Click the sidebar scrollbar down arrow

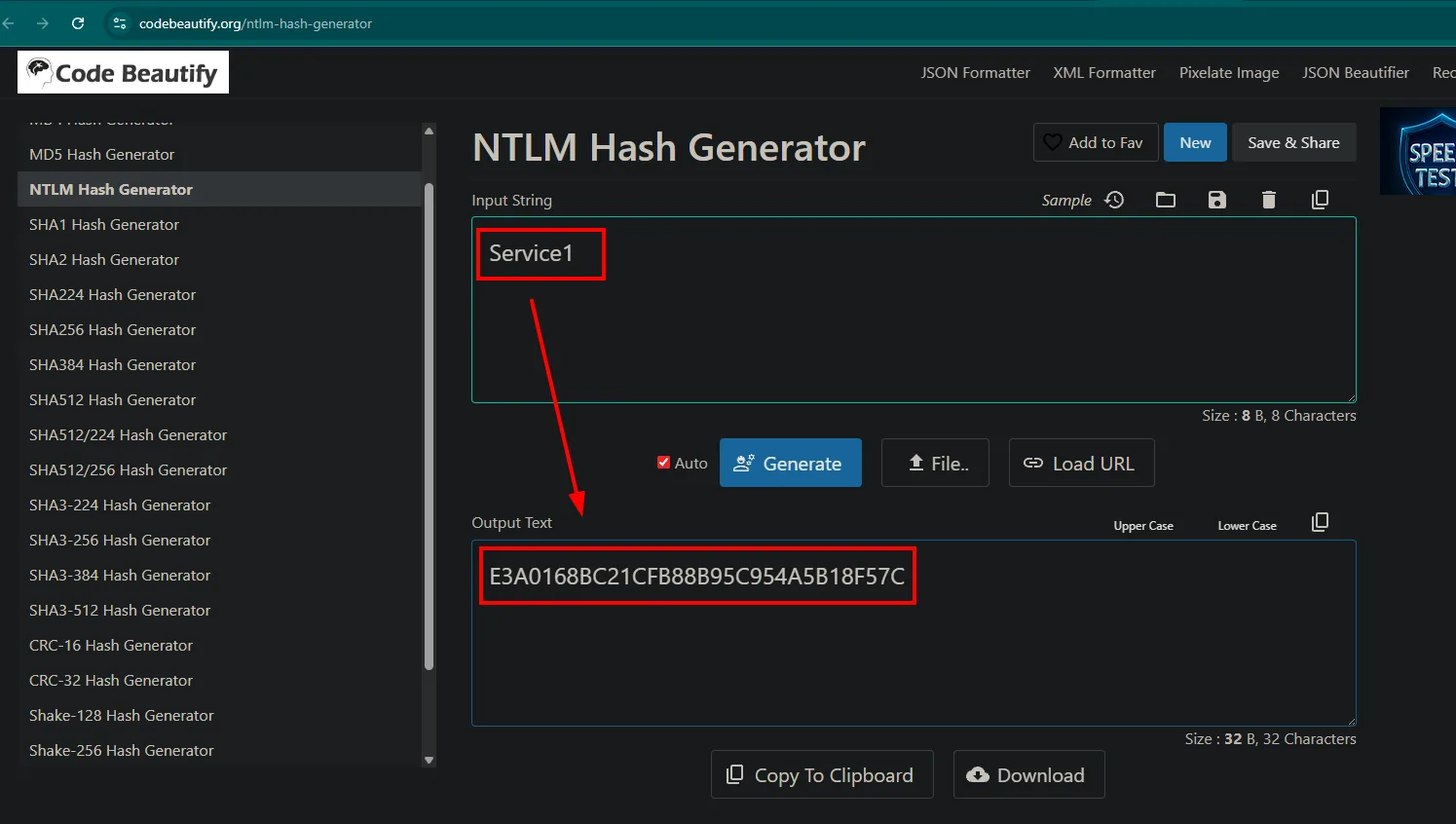click(429, 760)
